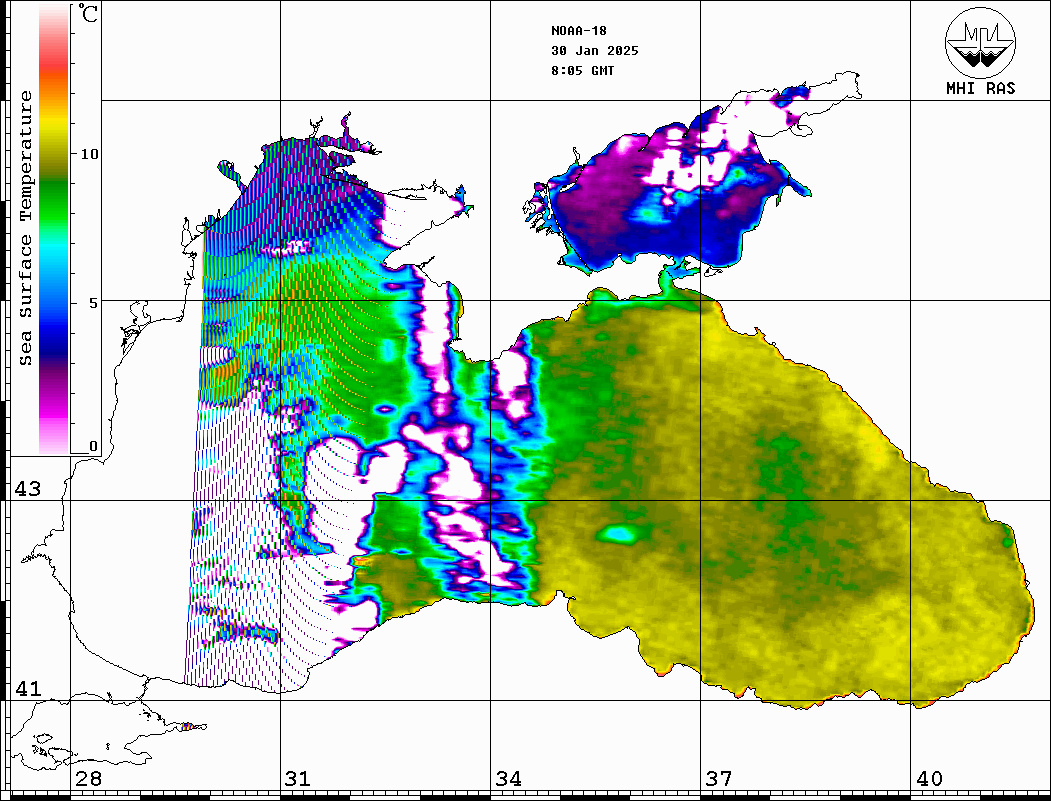The width and height of the screenshot is (1051, 801).
Task: Click longitude label '34'
Action: tap(508, 779)
